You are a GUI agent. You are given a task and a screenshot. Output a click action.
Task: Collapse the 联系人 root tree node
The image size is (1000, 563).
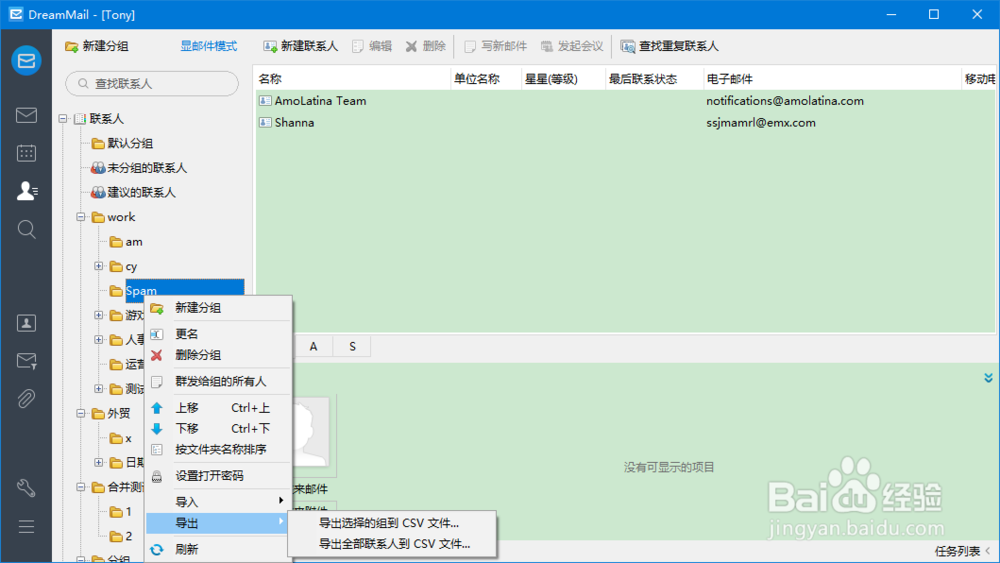point(63,119)
